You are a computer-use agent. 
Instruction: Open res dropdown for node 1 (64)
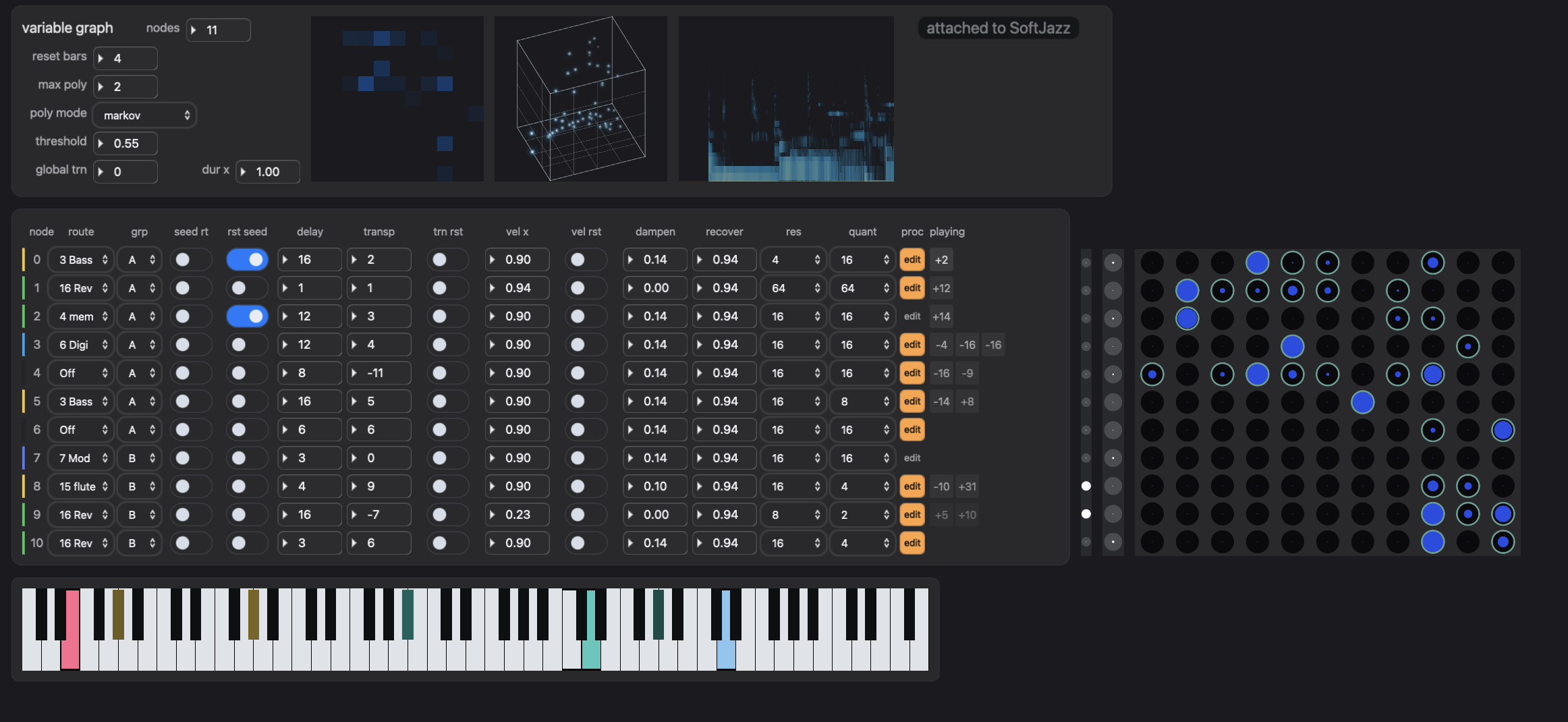(x=793, y=288)
